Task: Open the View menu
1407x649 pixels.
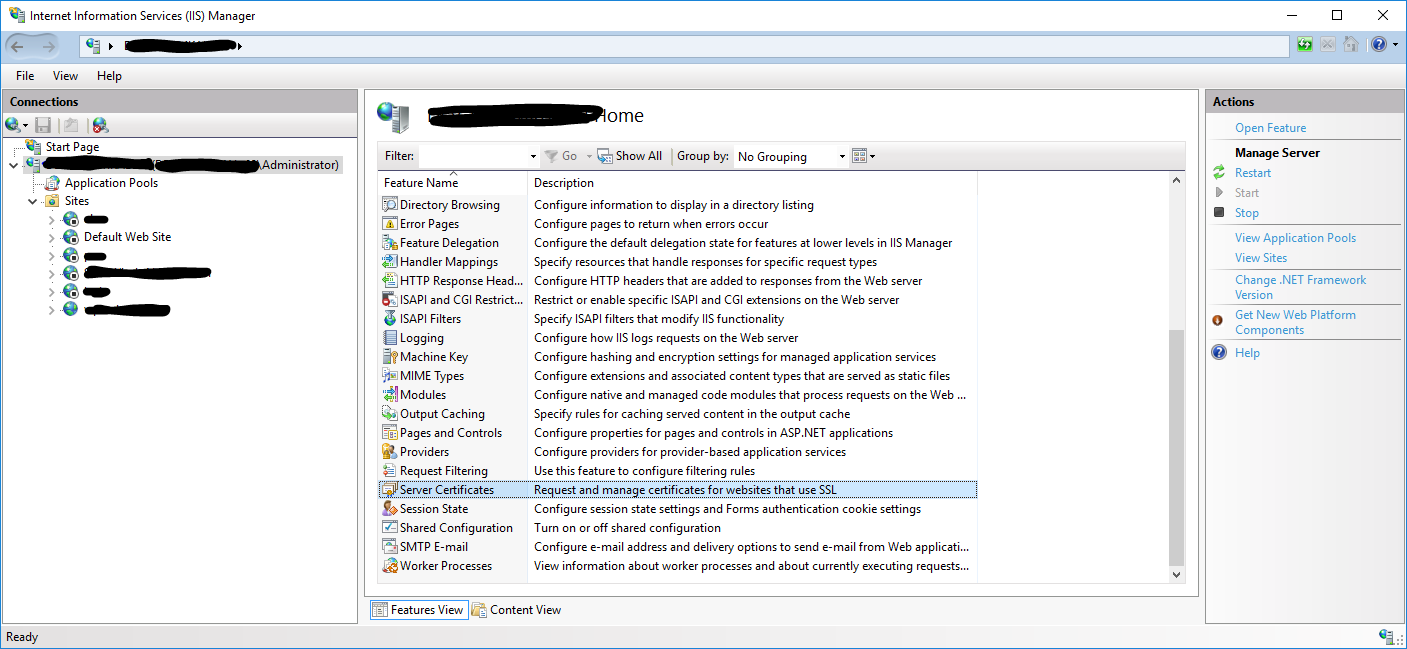Action: click(65, 76)
